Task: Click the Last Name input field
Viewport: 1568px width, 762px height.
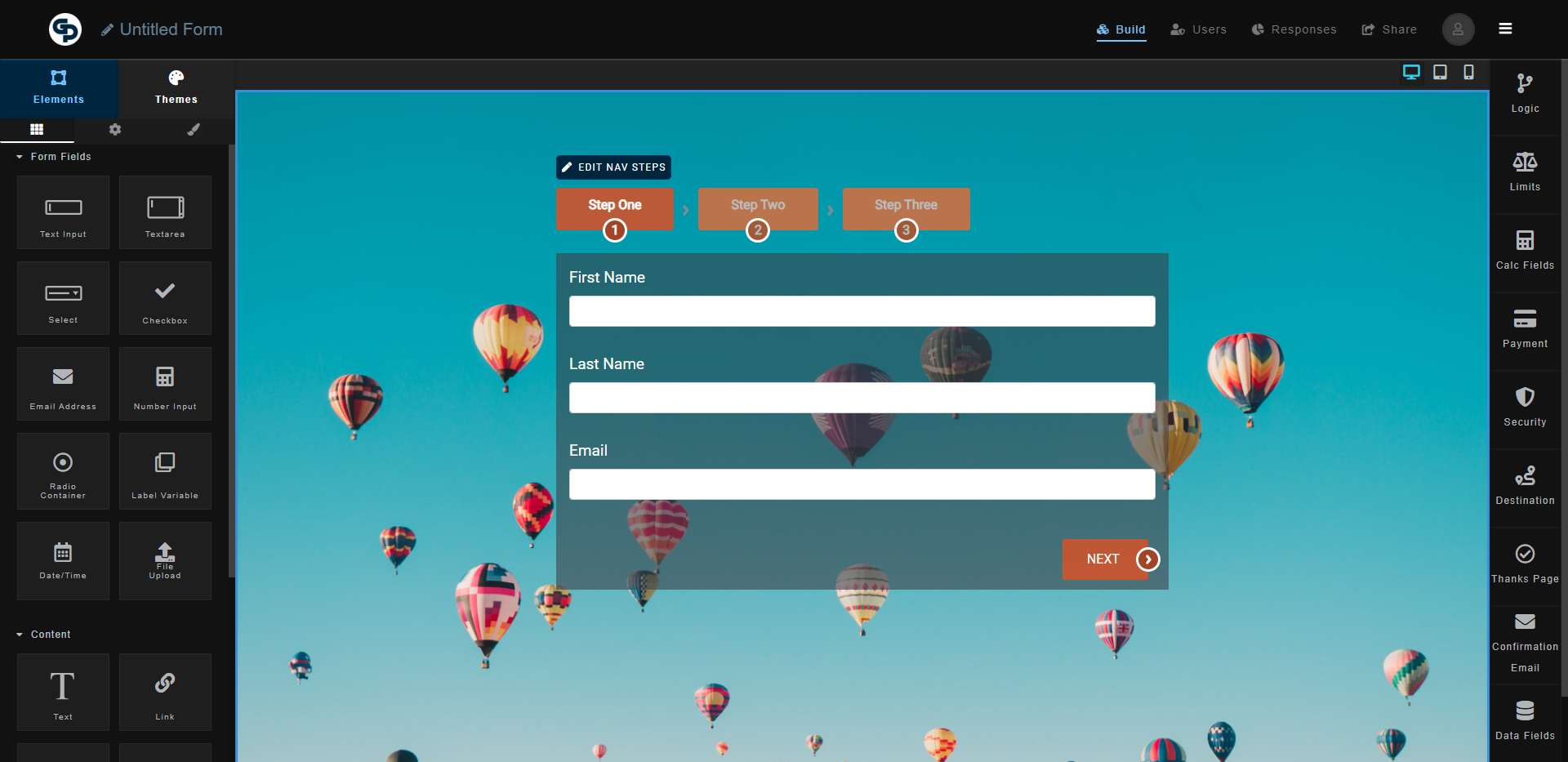Action: click(x=862, y=398)
